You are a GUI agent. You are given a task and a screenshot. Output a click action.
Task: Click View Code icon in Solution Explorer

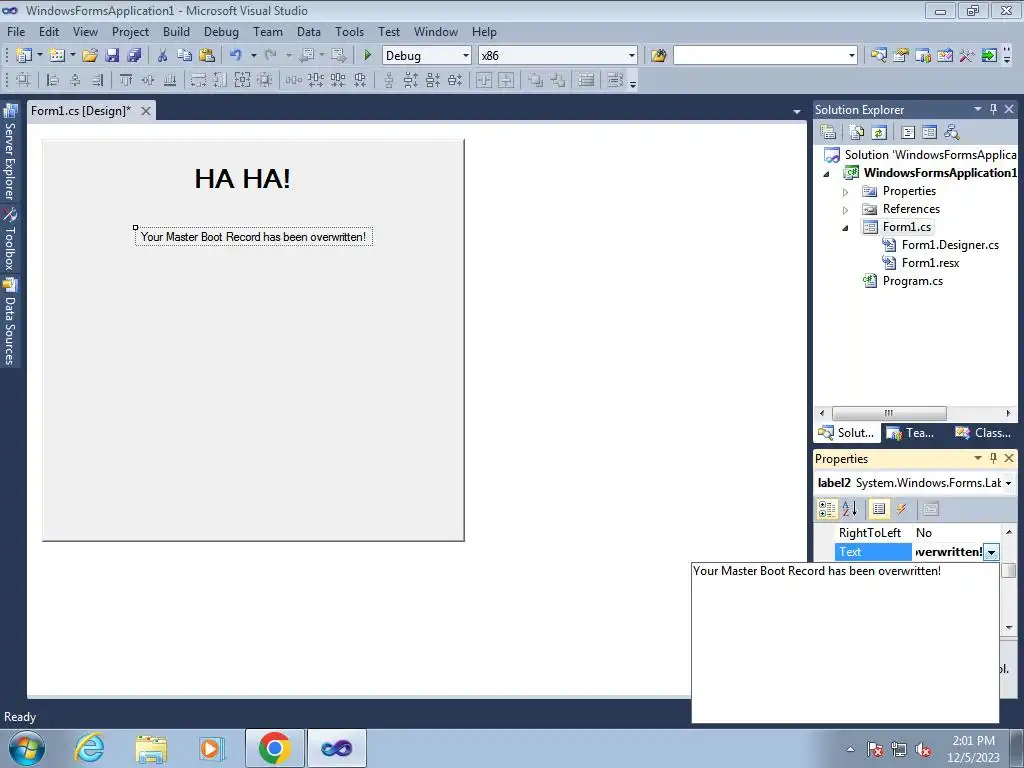click(908, 133)
